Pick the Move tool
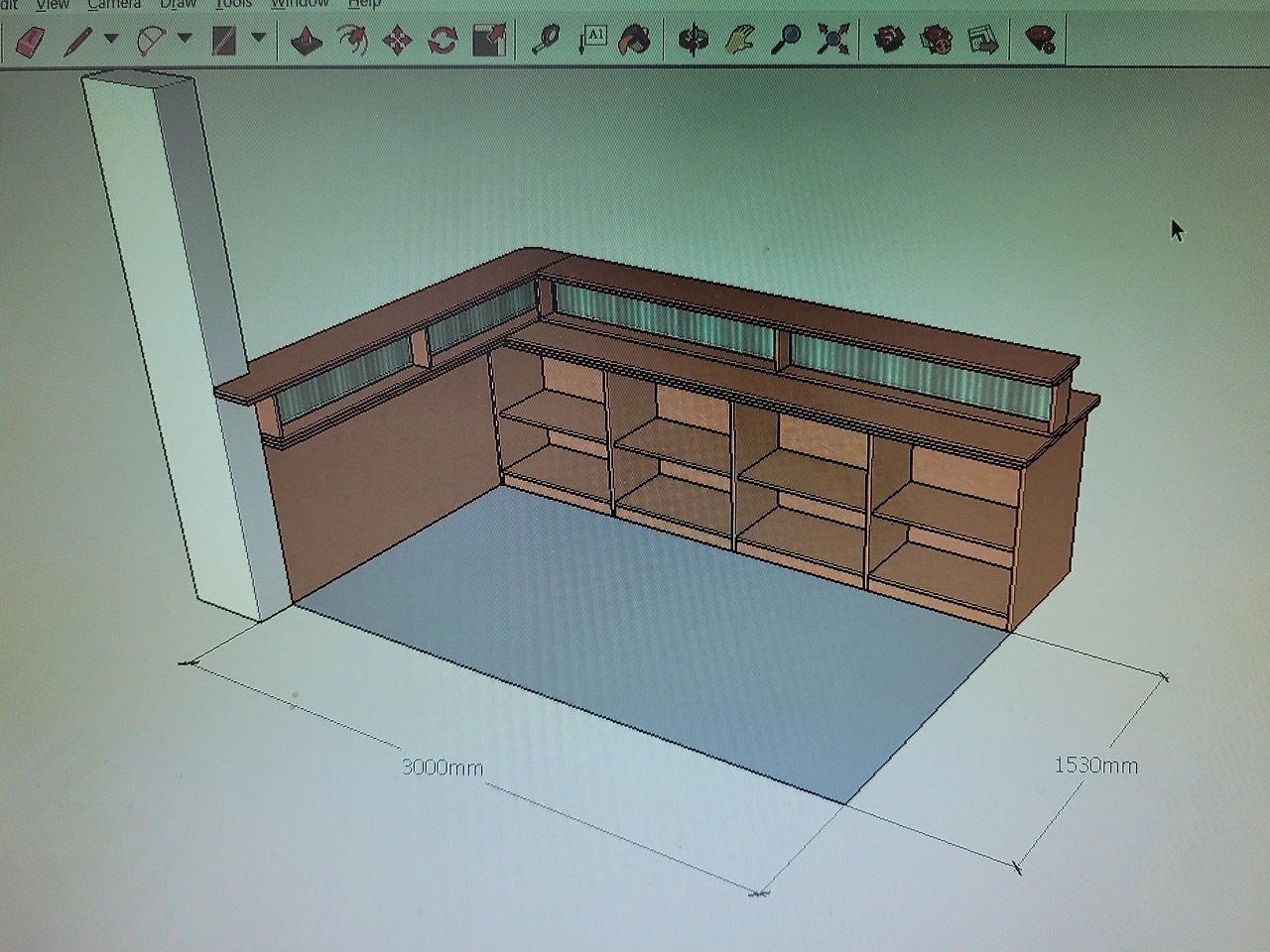1270x952 pixels. pyautogui.click(x=398, y=41)
